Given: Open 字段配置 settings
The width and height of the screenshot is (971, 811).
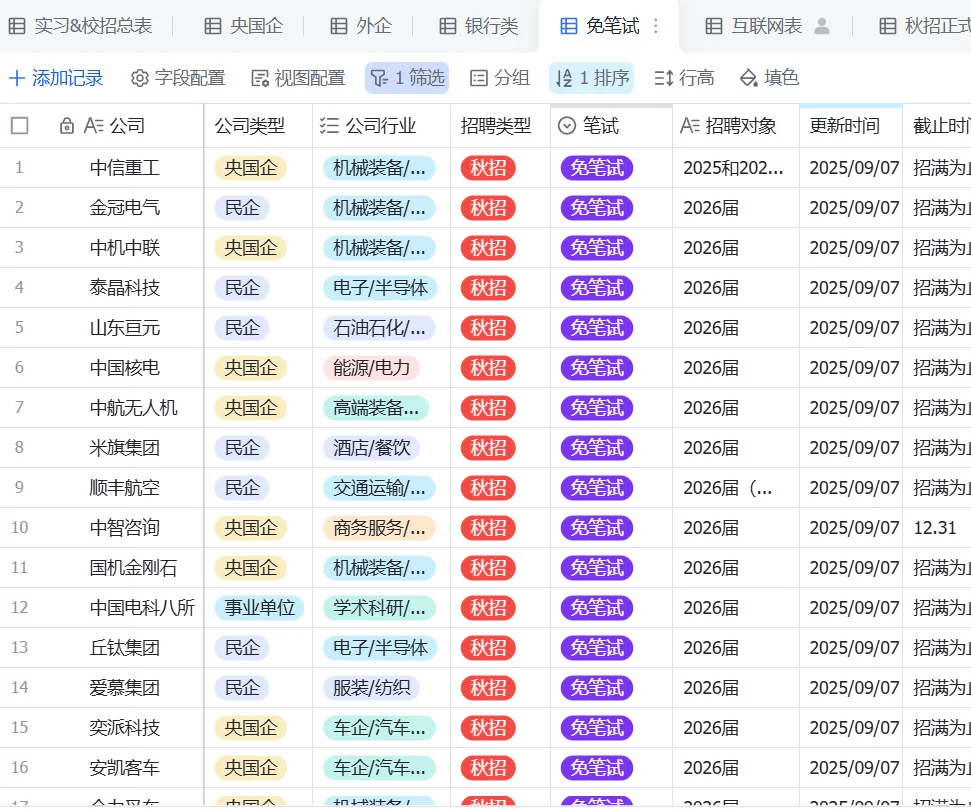Looking at the screenshot, I should click(178, 78).
